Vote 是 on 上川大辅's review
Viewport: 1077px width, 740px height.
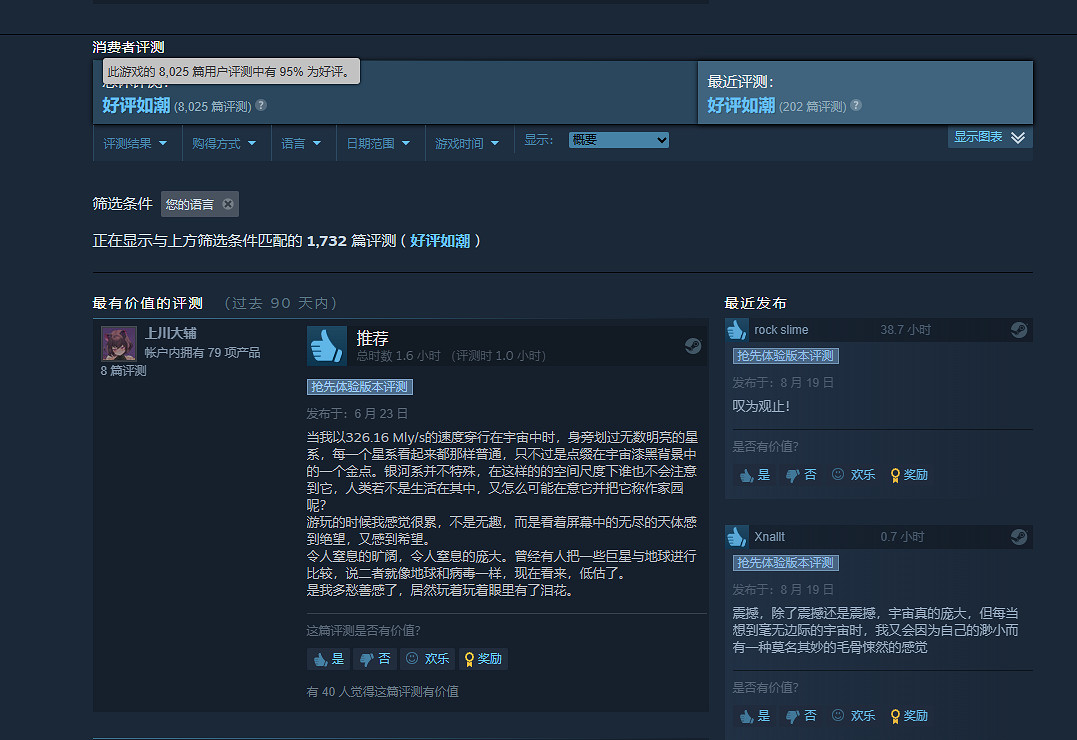coord(328,659)
